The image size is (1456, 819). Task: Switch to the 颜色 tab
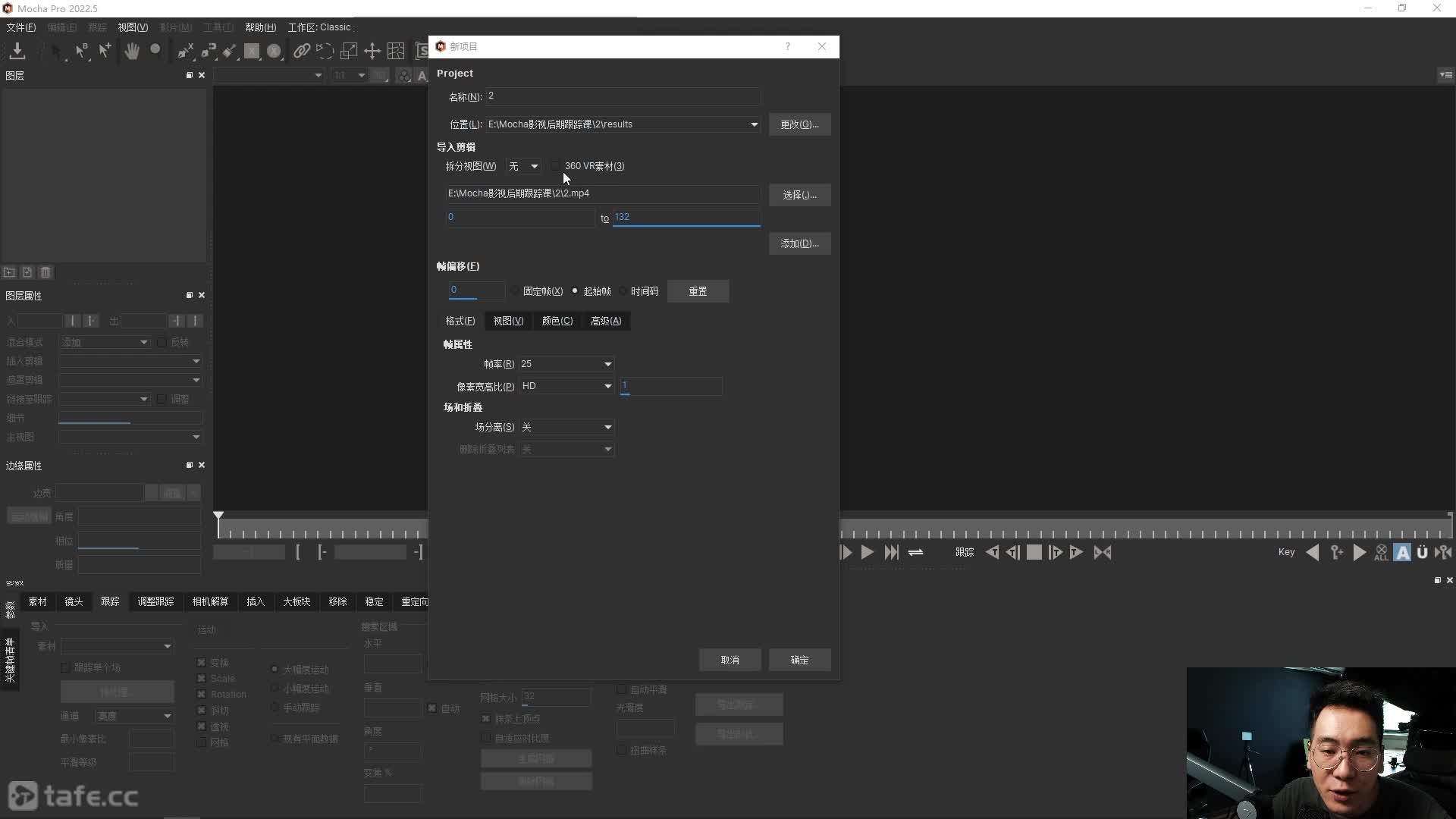click(557, 321)
